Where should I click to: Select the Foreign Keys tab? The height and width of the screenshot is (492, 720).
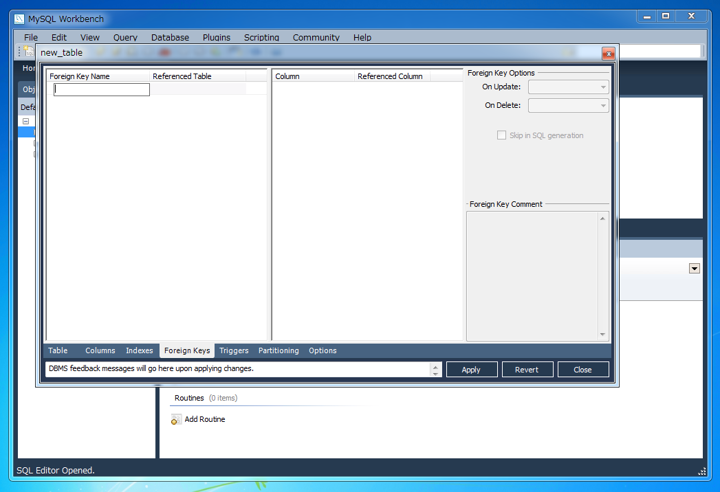click(x=187, y=351)
